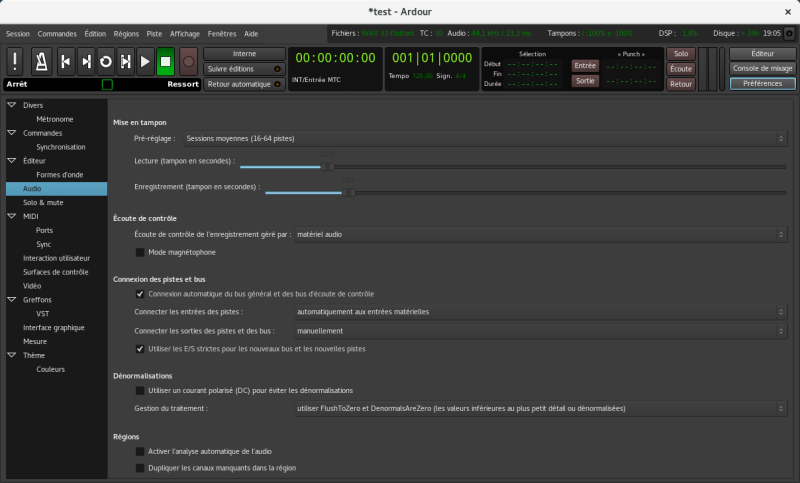Open Gestion du traitement dropdown

[540, 409]
